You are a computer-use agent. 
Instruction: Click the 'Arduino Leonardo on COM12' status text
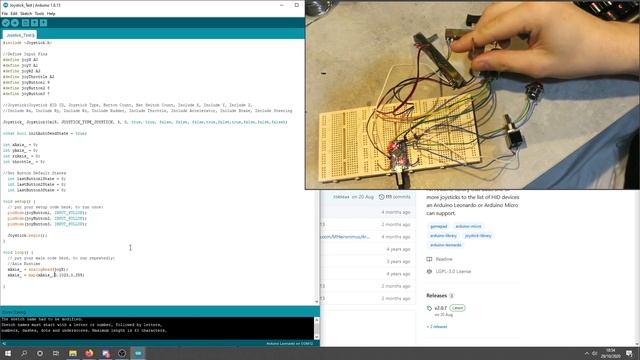pyautogui.click(x=289, y=344)
